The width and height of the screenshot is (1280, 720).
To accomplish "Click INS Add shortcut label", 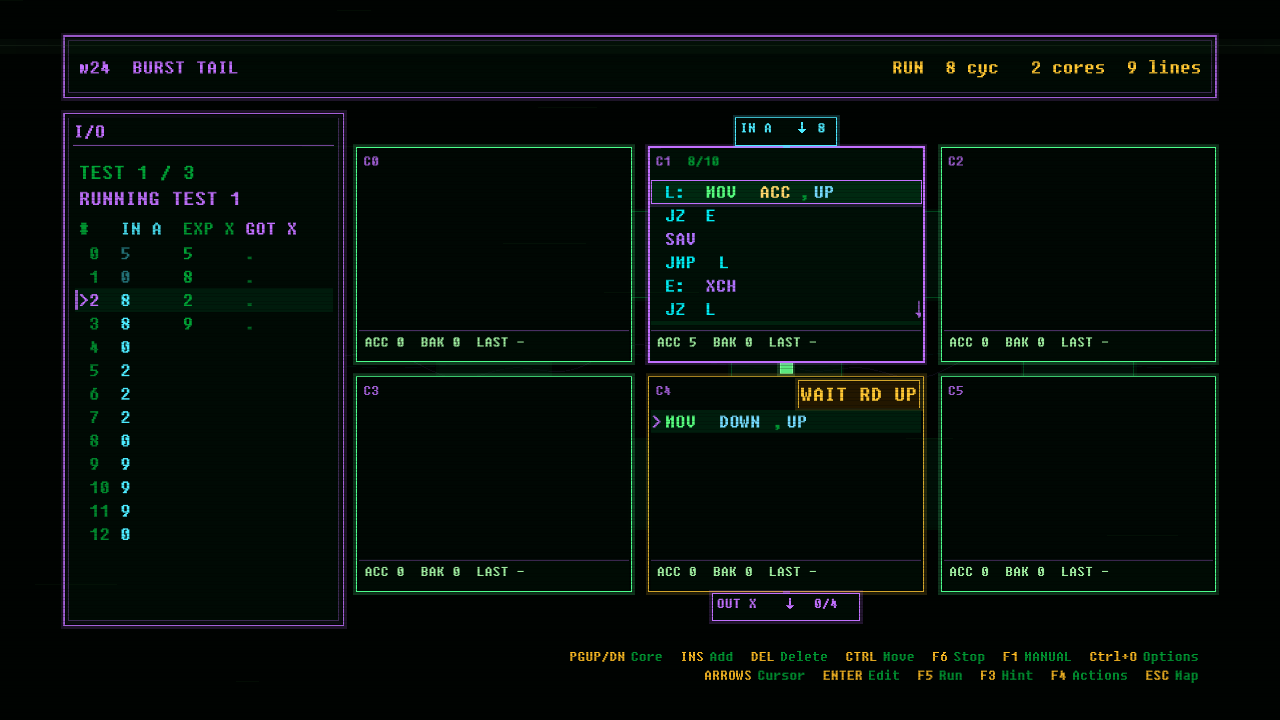I will pos(707,657).
